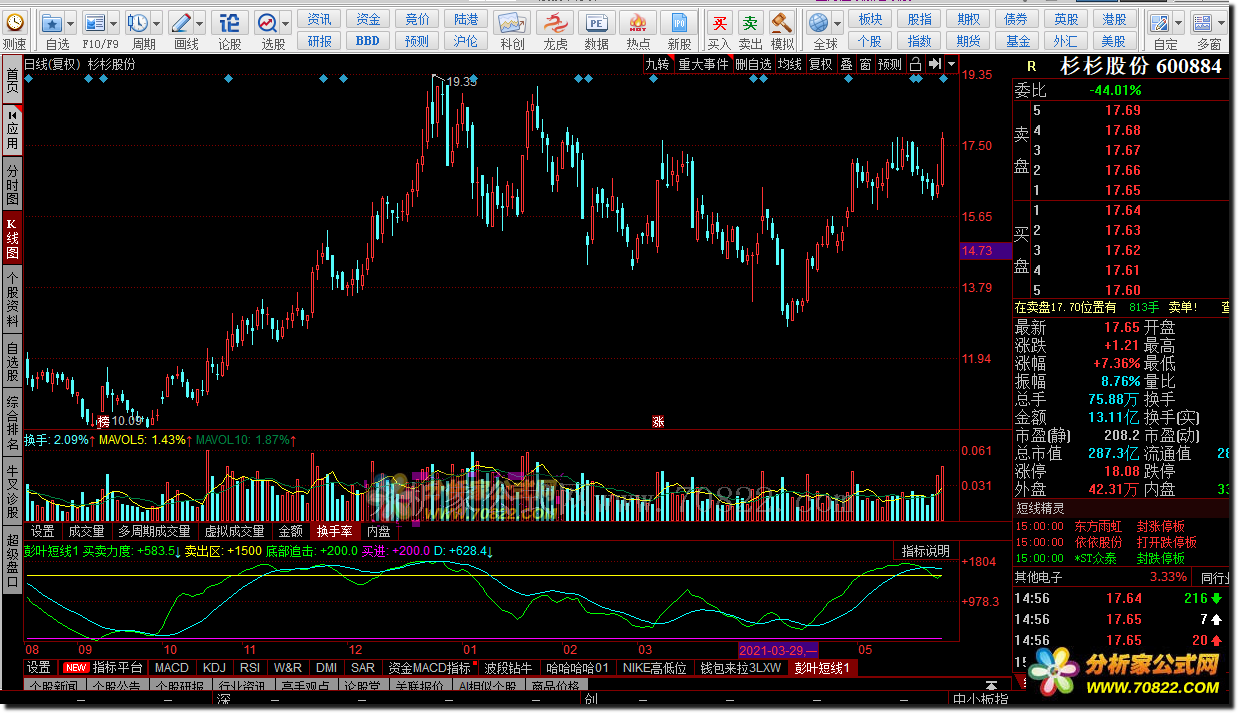Select the 个股资料 sidebar tab
The width and height of the screenshot is (1239, 713).
coord(12,300)
